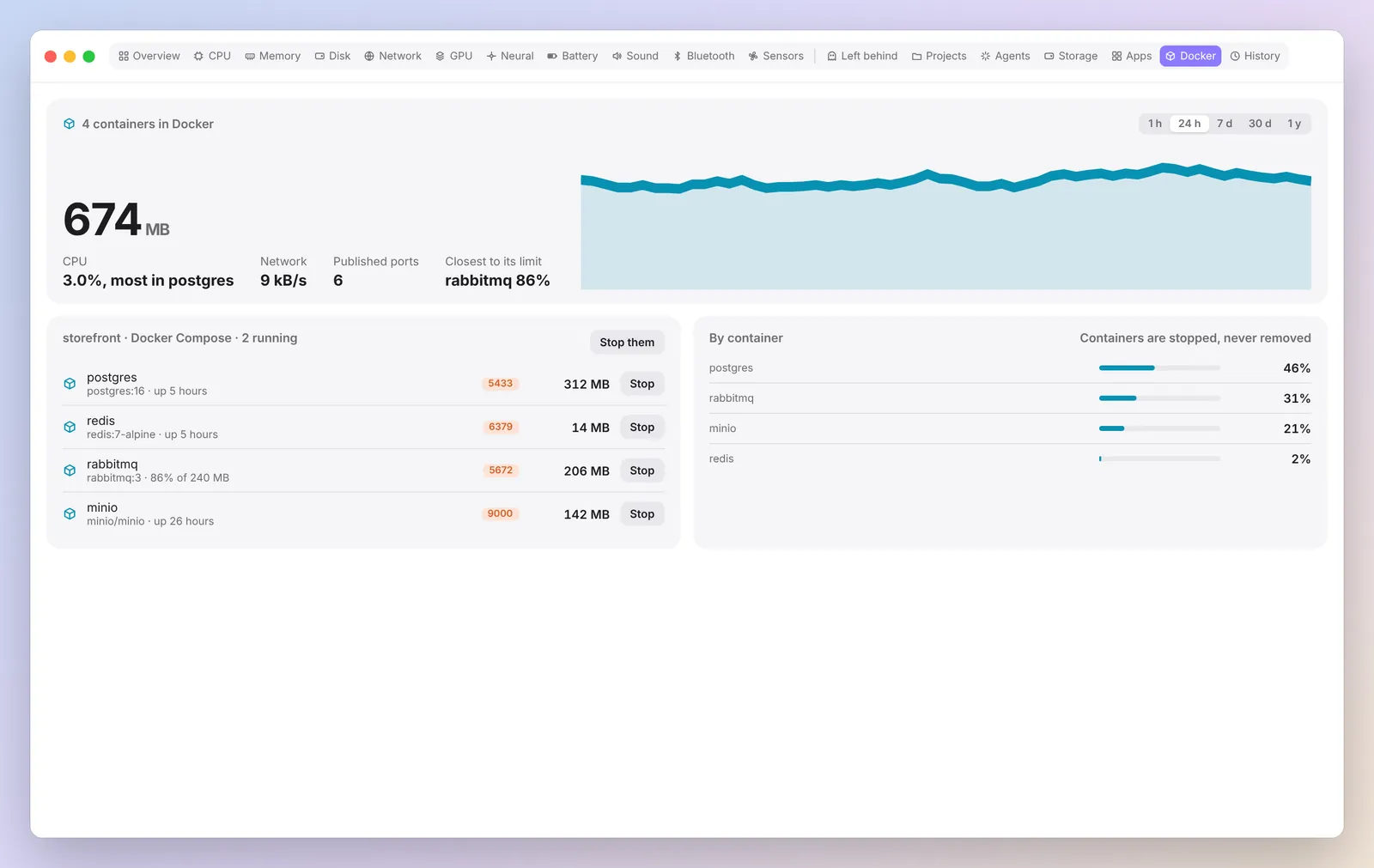This screenshot has height=868, width=1374.
Task: Set time range to 1 h
Action: [x=1155, y=124]
